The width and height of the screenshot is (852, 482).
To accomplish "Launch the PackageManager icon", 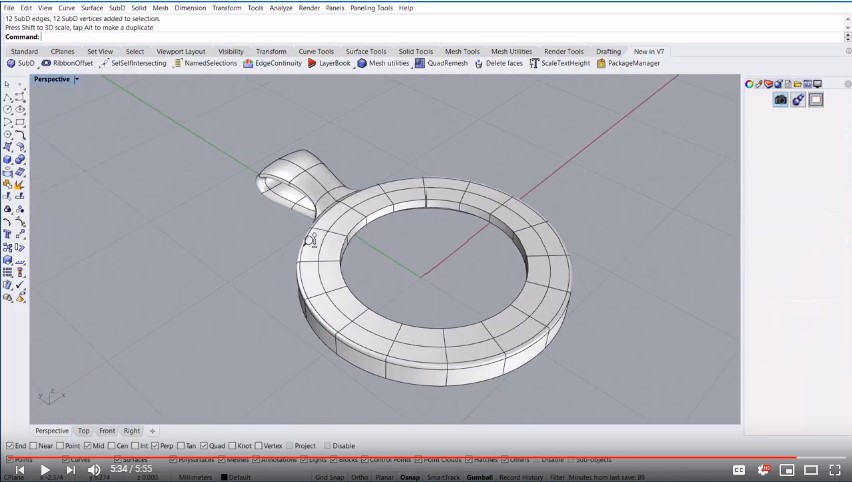I will (601, 64).
